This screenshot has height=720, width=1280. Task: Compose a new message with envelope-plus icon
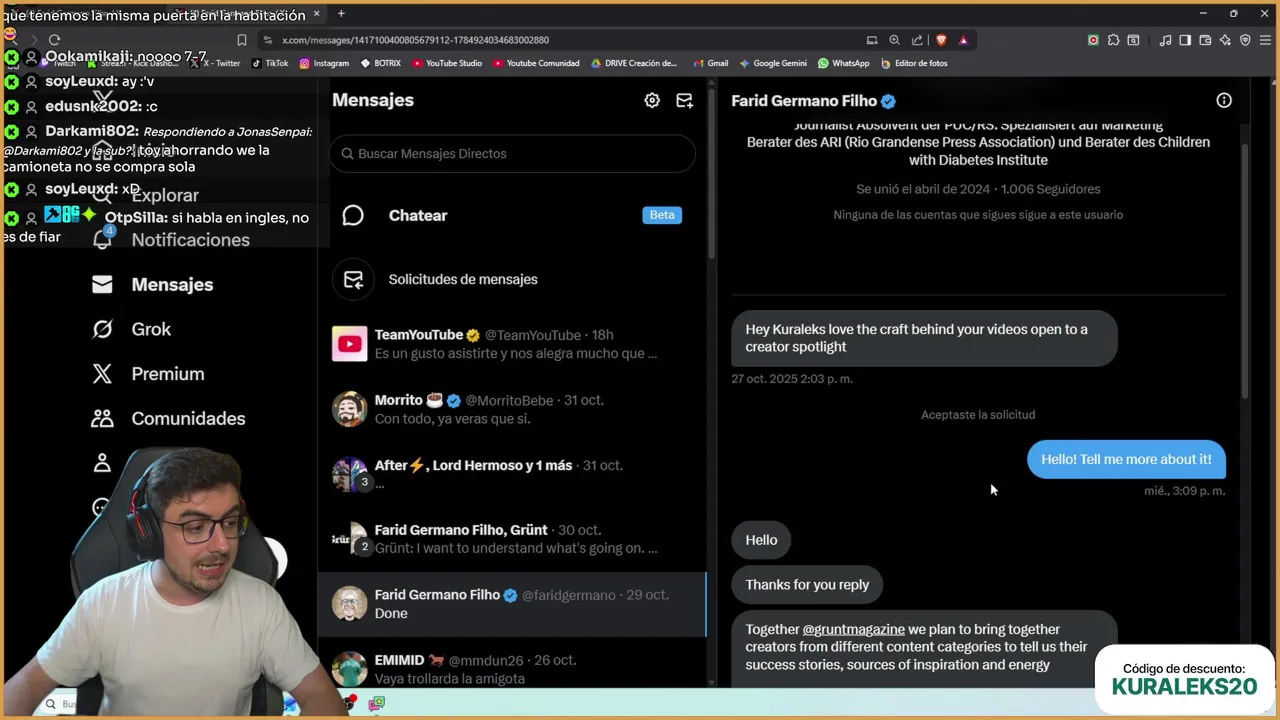[x=684, y=100]
